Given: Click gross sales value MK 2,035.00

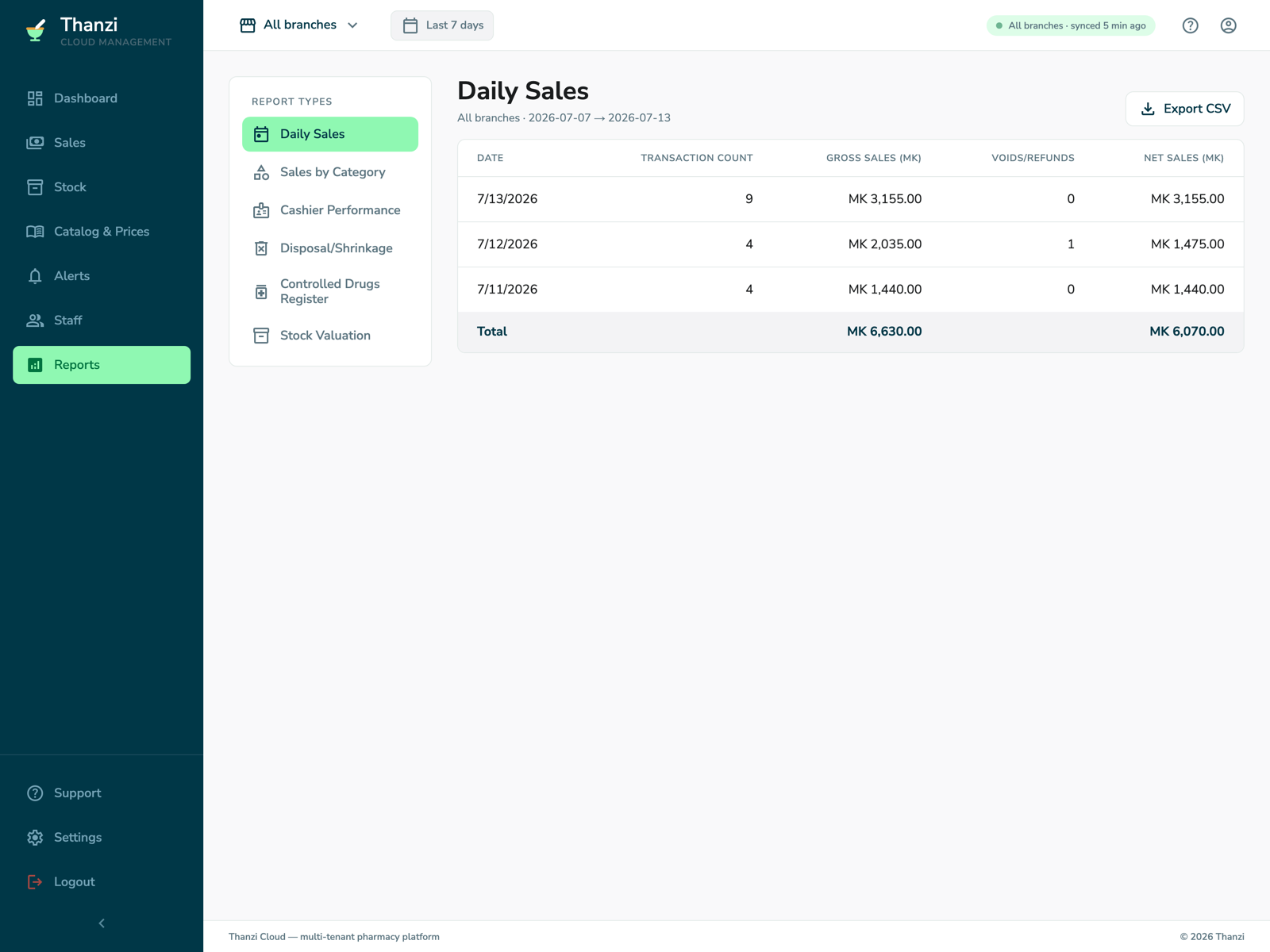Looking at the screenshot, I should 885,244.
